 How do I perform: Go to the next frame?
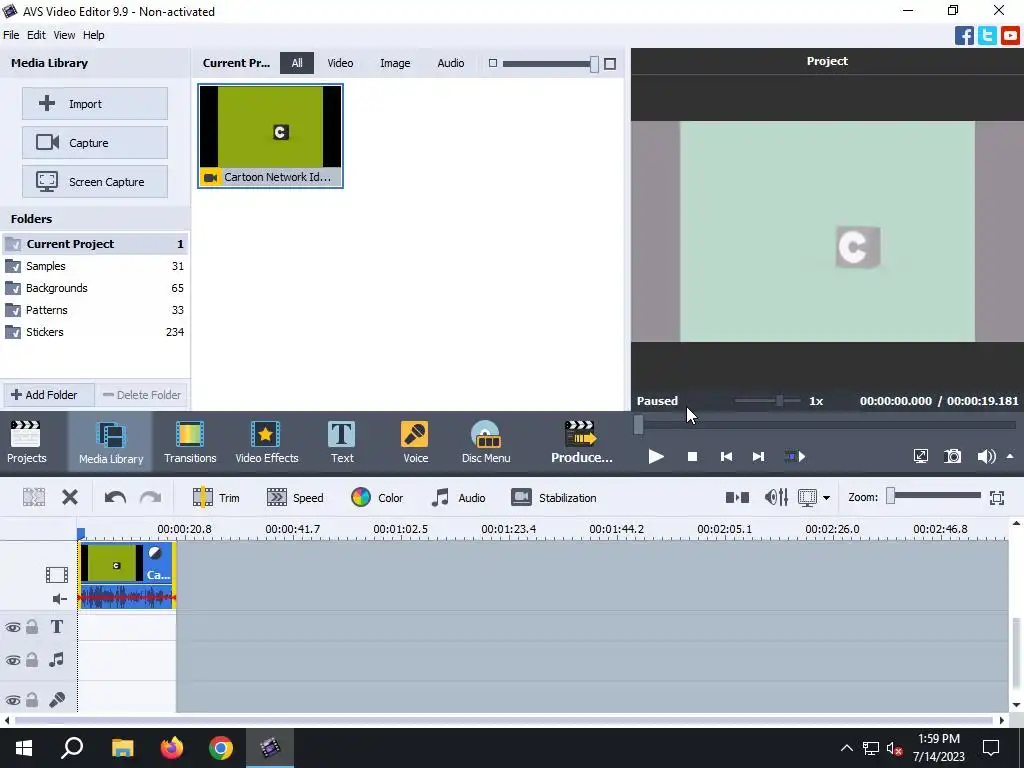(758, 456)
